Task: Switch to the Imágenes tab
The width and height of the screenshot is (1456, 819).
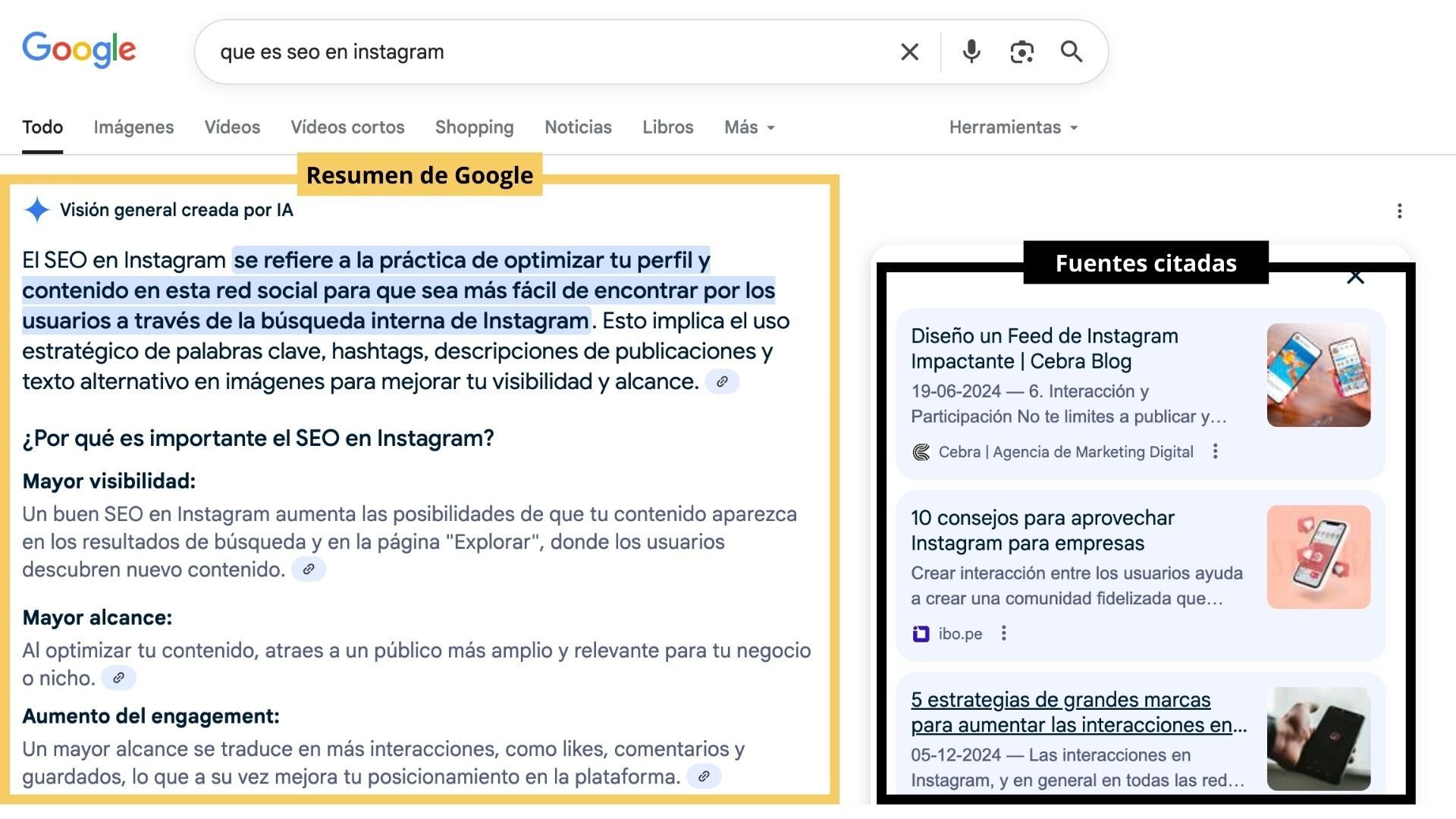Action: (x=133, y=127)
